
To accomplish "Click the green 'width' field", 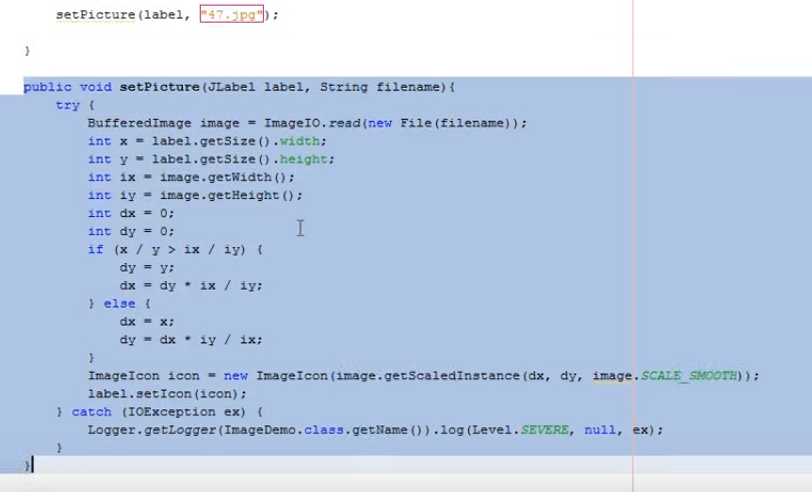I will tap(300, 141).
